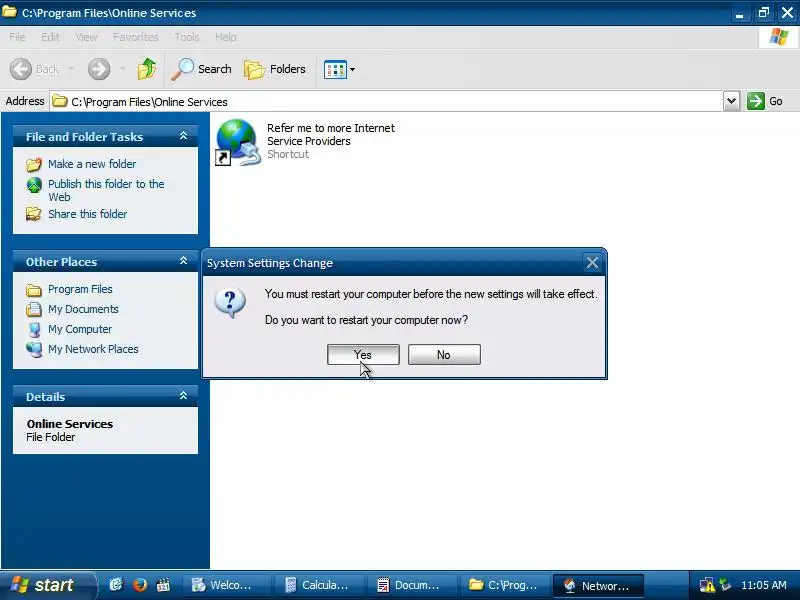Click the Make a new folder icon
Viewport: 800px width, 600px height.
point(34,164)
